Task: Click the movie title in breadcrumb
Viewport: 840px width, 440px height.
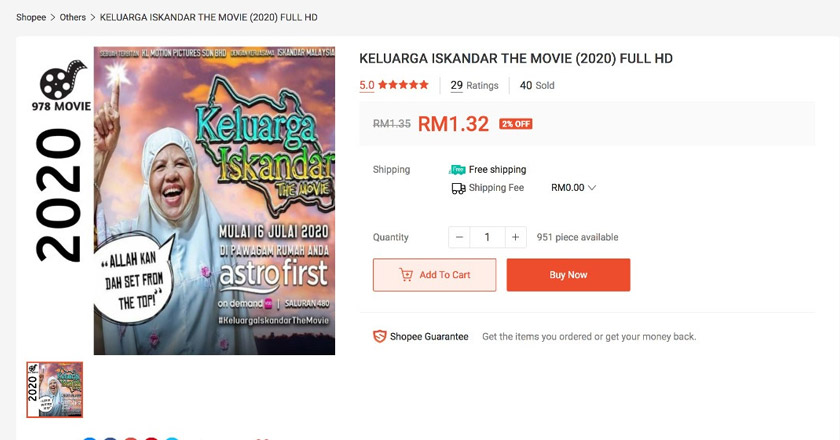Action: [208, 17]
